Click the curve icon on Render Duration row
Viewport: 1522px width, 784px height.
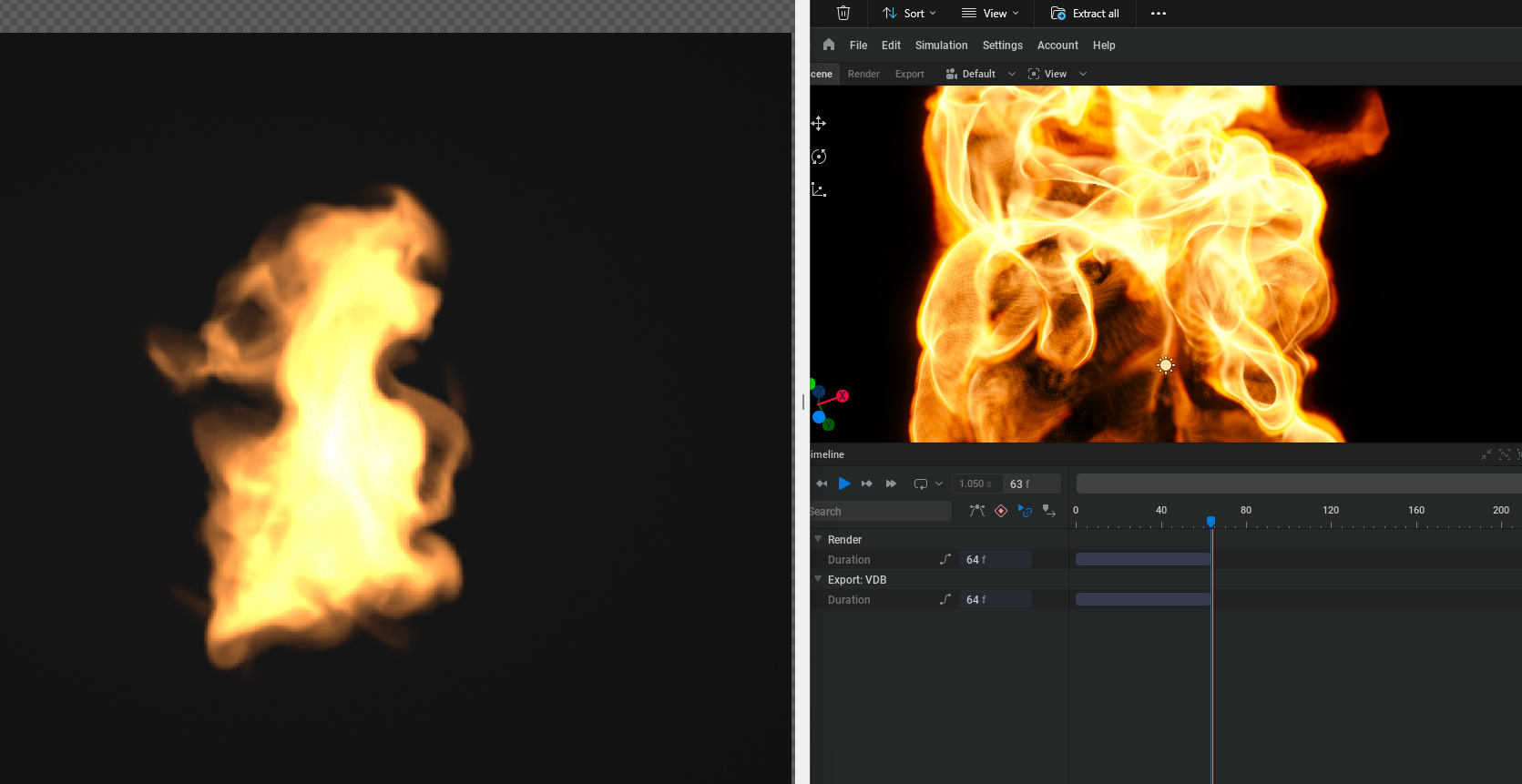945,559
